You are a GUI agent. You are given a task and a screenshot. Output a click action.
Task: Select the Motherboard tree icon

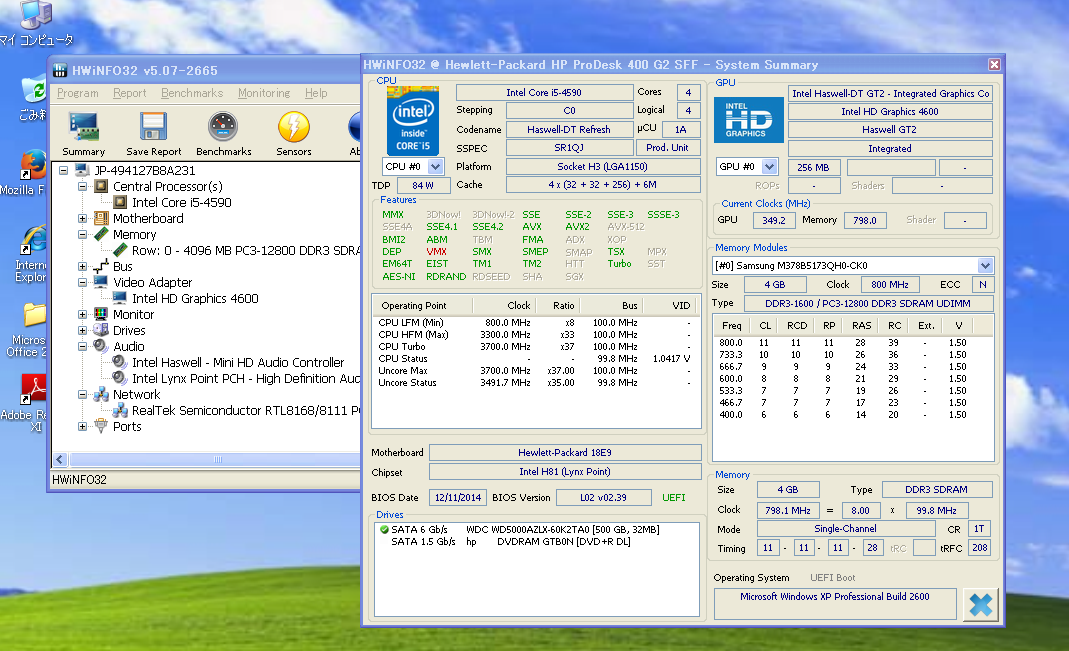tap(101, 218)
